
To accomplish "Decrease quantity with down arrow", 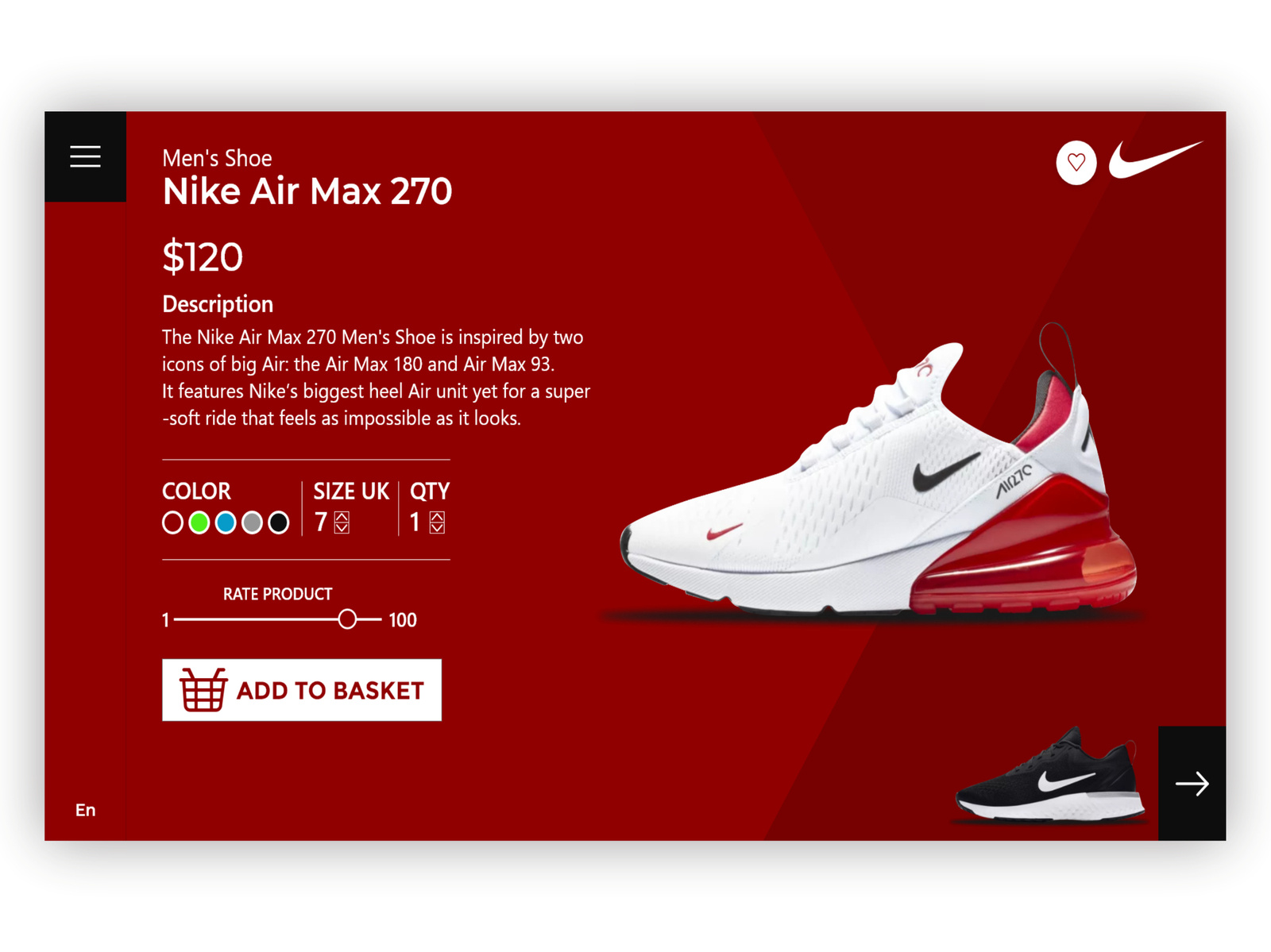I will coord(437,528).
